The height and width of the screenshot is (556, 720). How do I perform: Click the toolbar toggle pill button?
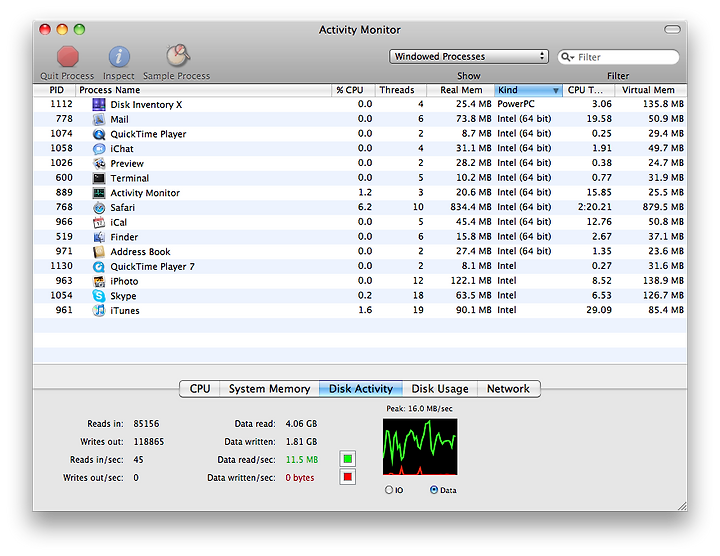(x=672, y=30)
